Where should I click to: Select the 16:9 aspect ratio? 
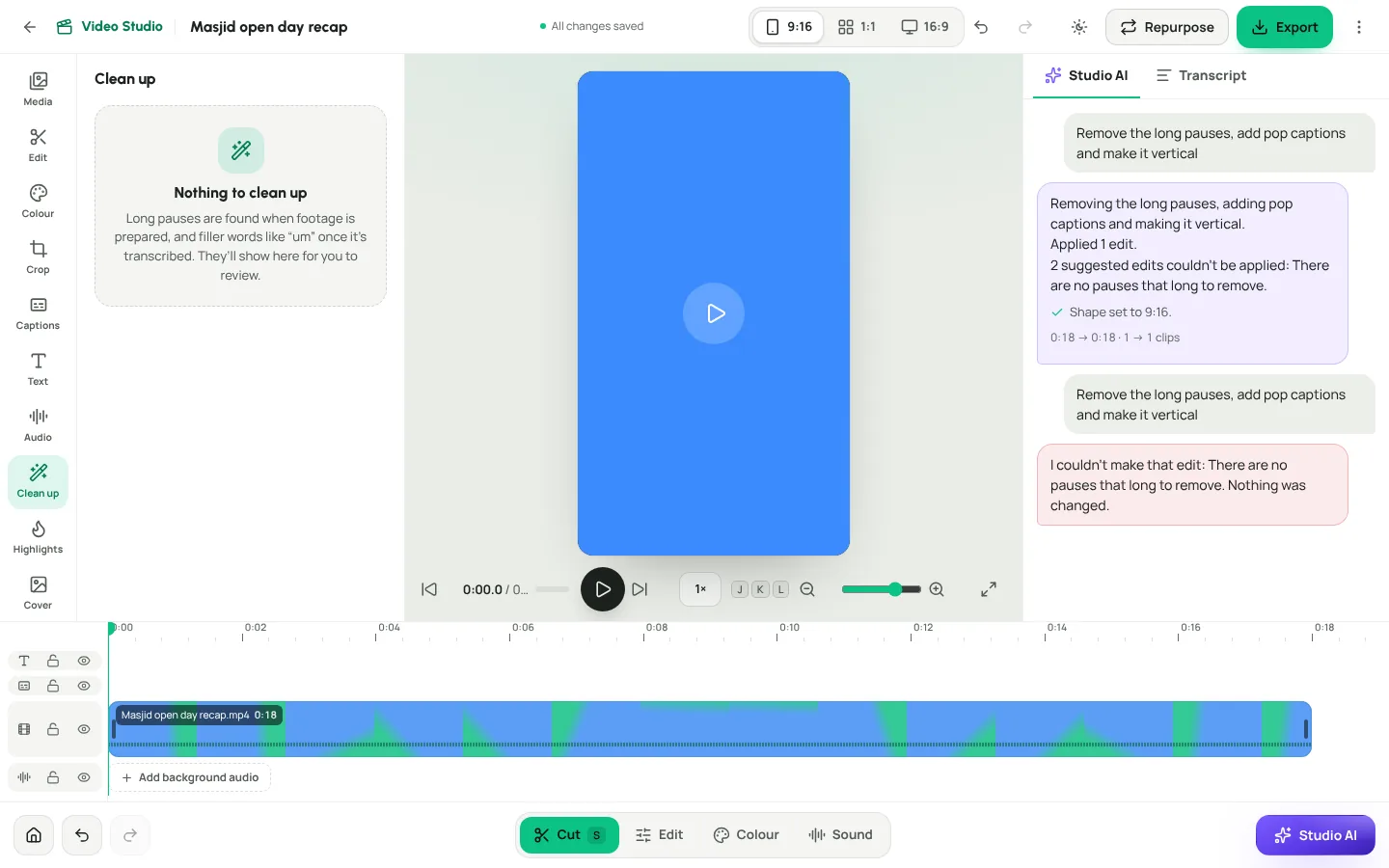(924, 27)
